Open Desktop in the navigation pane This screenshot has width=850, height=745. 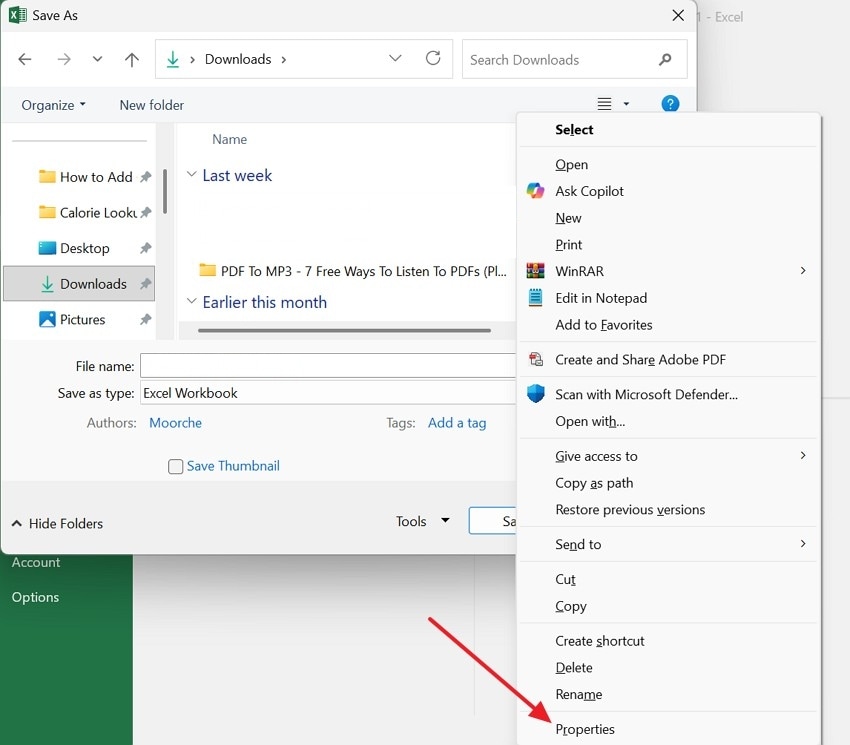point(74,248)
